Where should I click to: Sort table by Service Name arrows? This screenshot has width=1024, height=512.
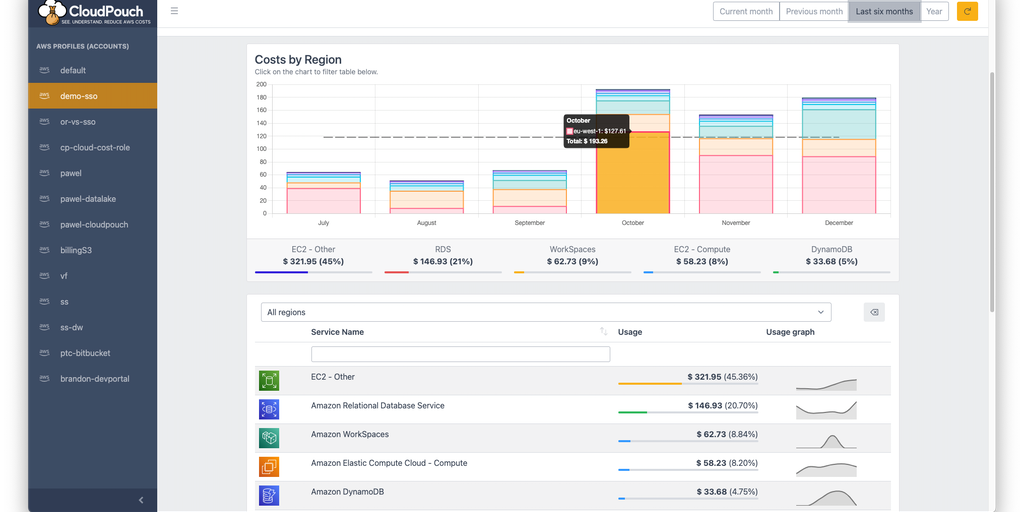(x=603, y=332)
